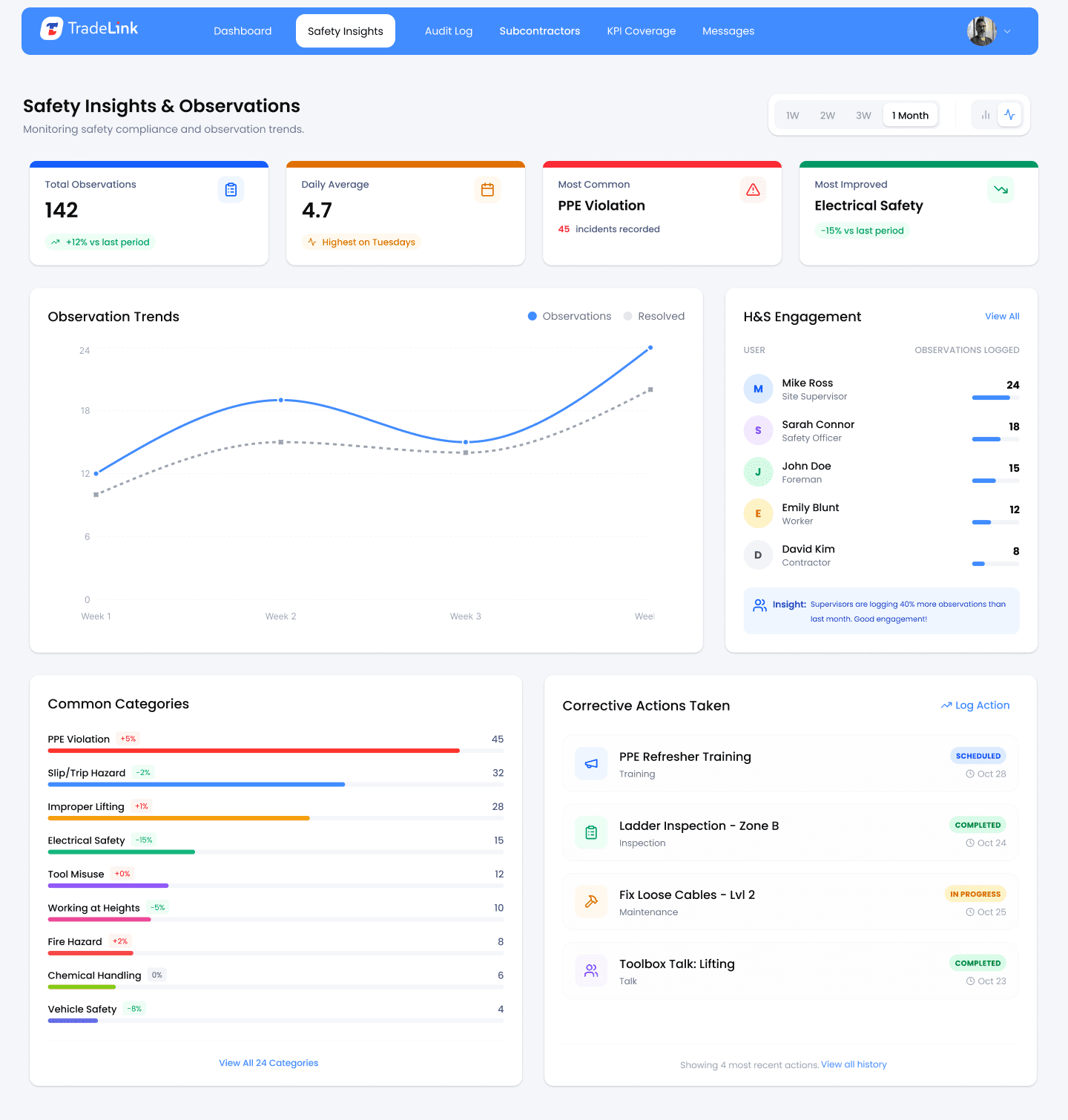Click the users icon in the Insight box
Screen dimensions: 1068x1120
[759, 605]
